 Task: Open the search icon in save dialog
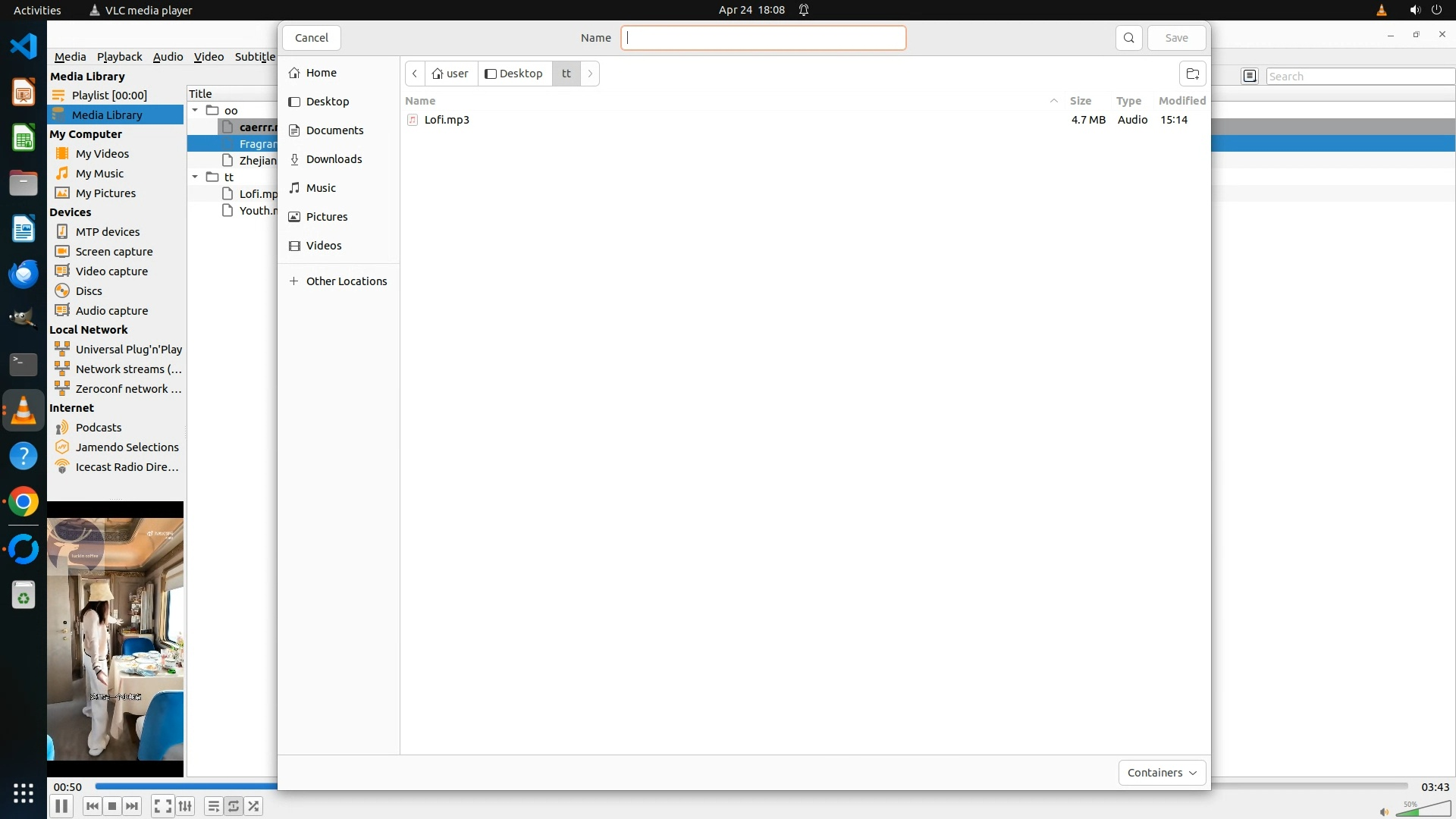tap(1128, 38)
